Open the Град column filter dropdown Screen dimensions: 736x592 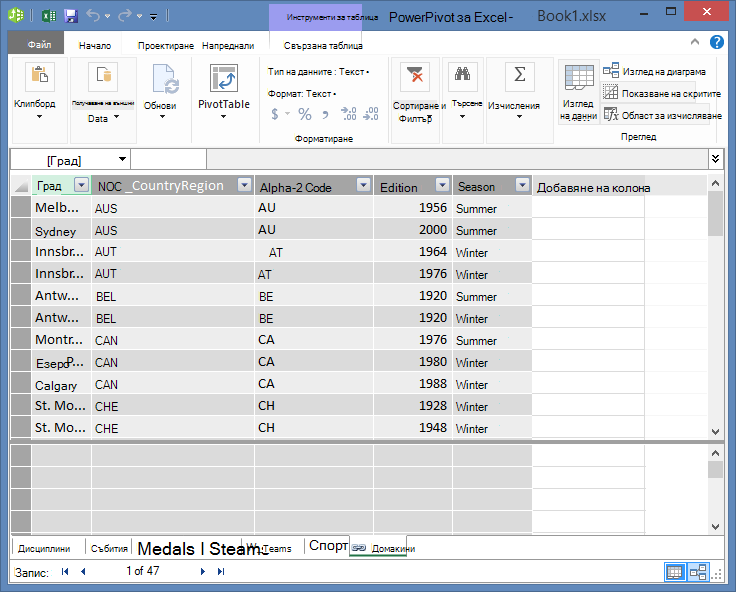(82, 185)
